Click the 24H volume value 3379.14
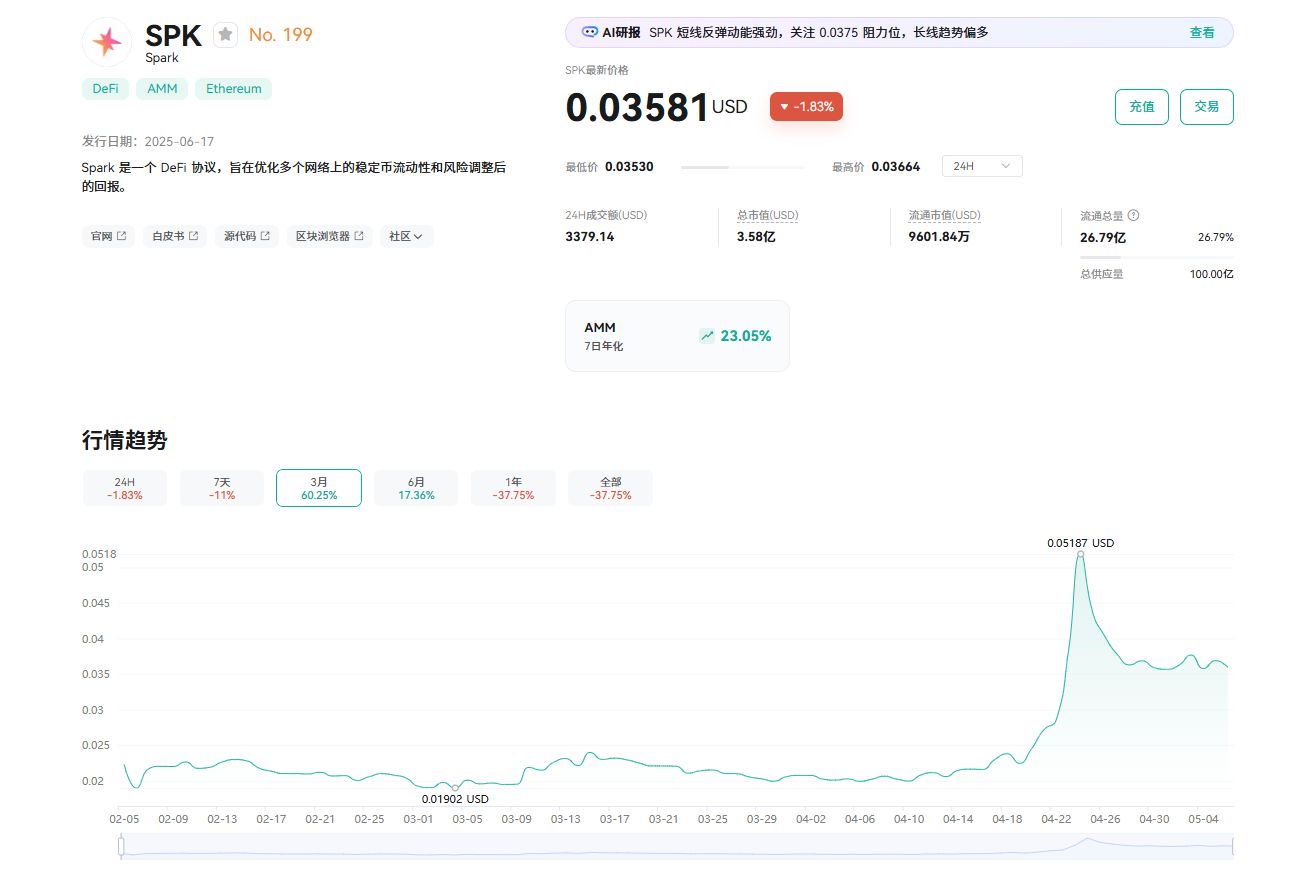This screenshot has height=882, width=1302. point(590,237)
